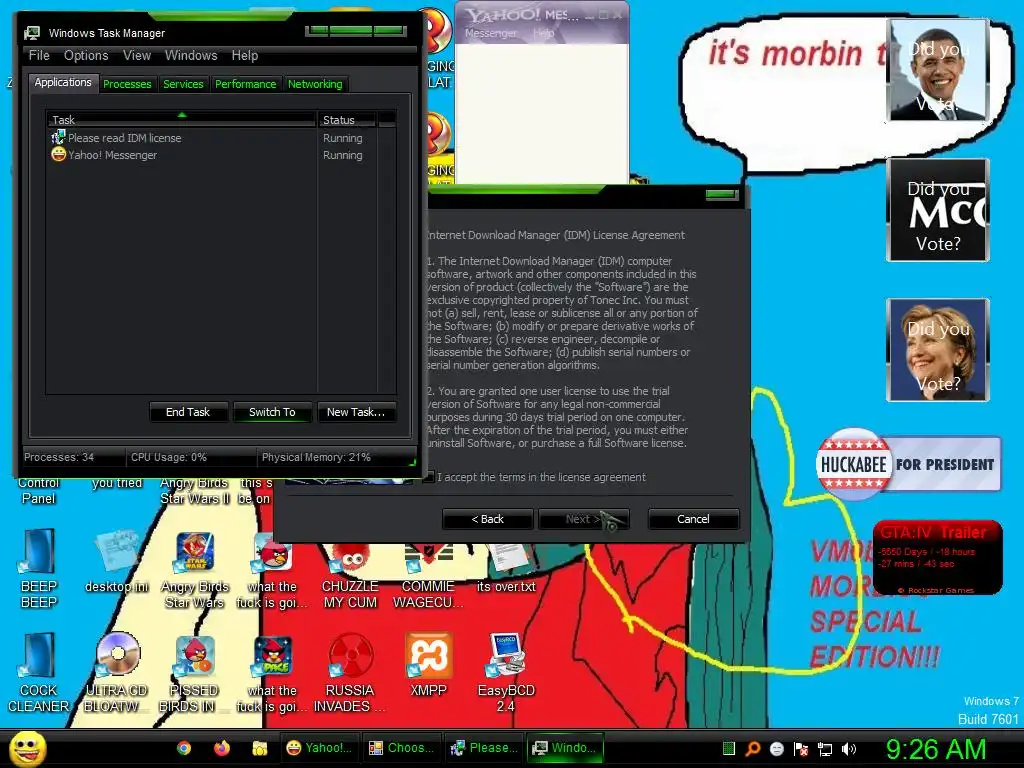Click the End Task button
This screenshot has width=1024, height=768.
188,412
